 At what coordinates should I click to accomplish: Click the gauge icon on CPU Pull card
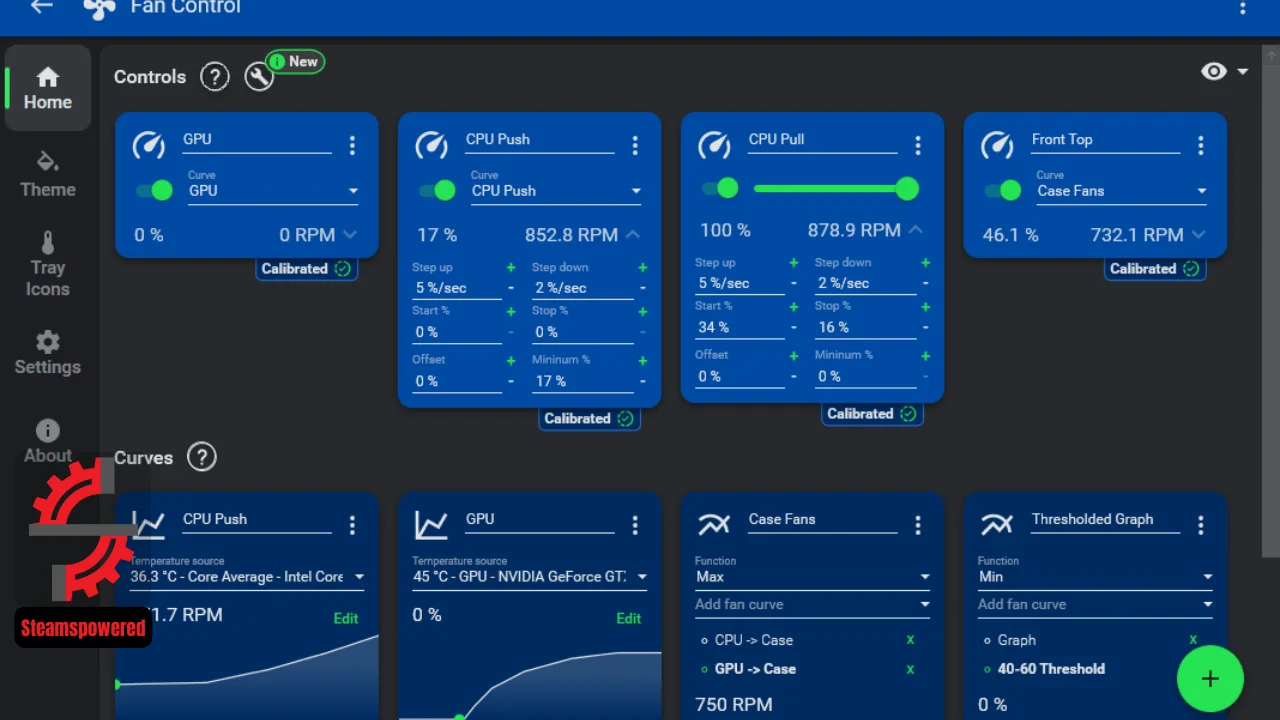(x=715, y=146)
